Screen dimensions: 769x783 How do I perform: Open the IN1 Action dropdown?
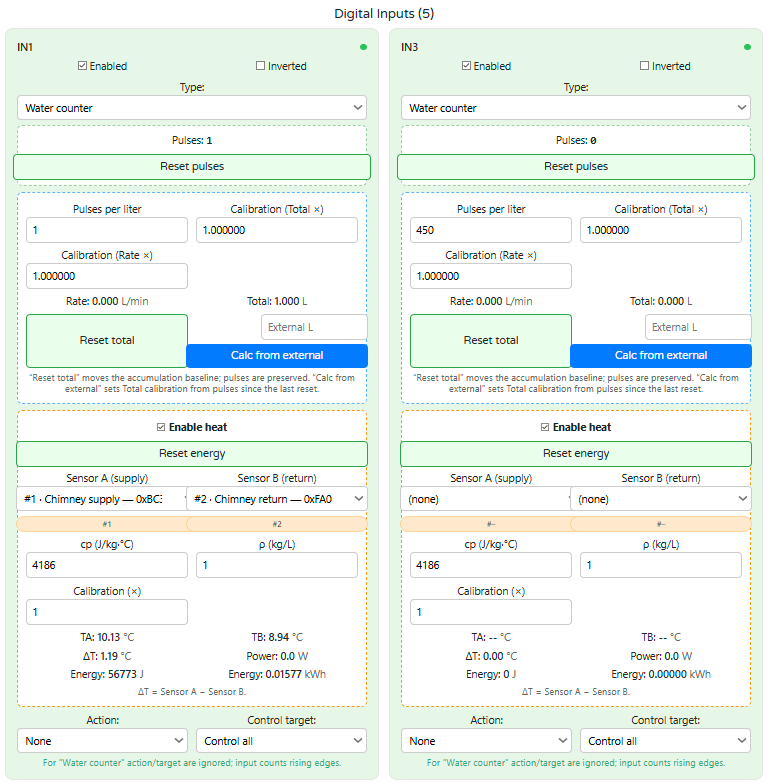point(102,741)
